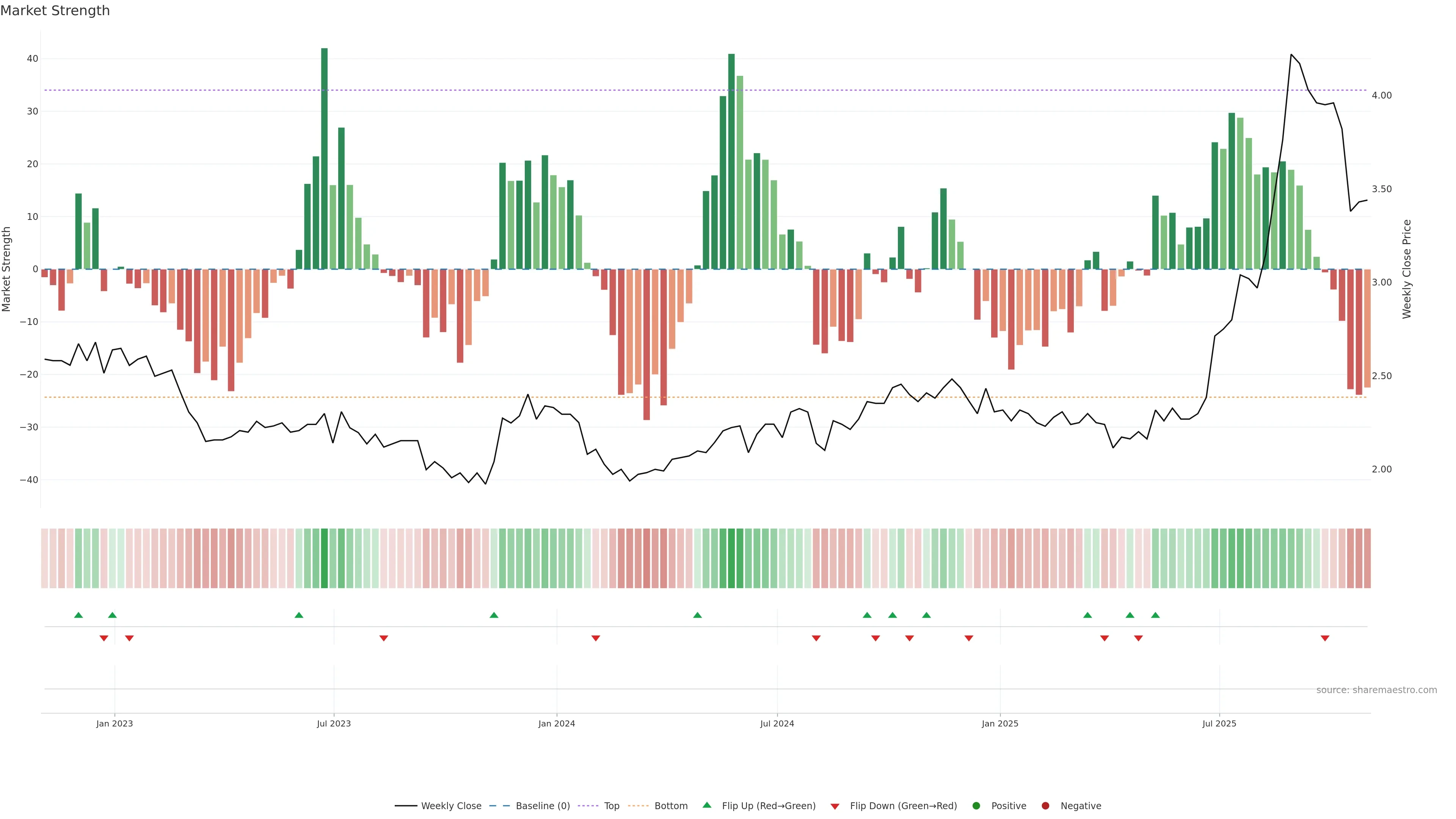This screenshot has height=819, width=1456.
Task: Click the Jan 2025 x-axis label
Action: pyautogui.click(x=1000, y=723)
